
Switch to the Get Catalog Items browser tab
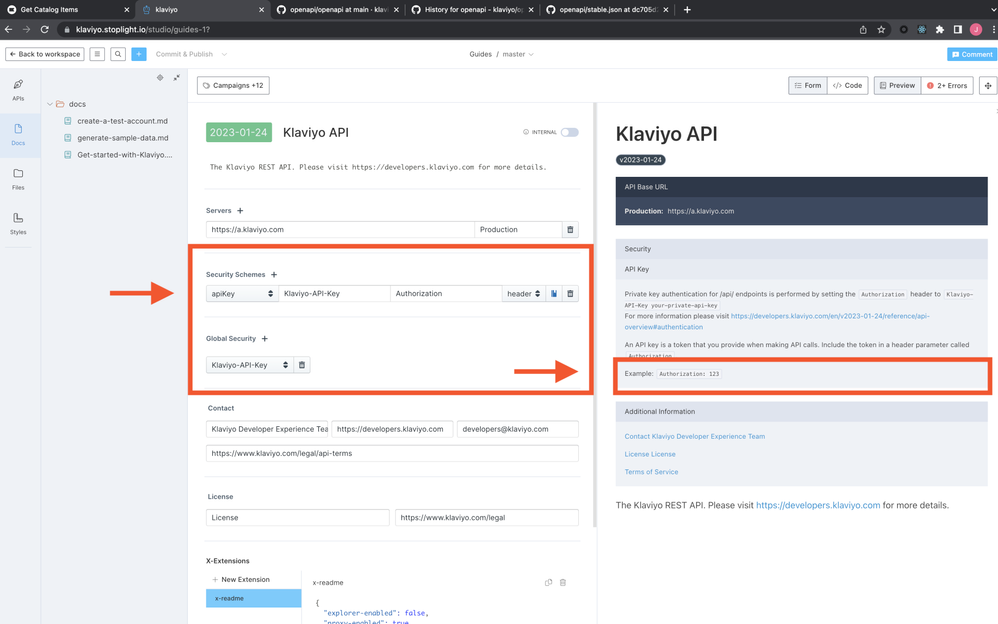65,10
